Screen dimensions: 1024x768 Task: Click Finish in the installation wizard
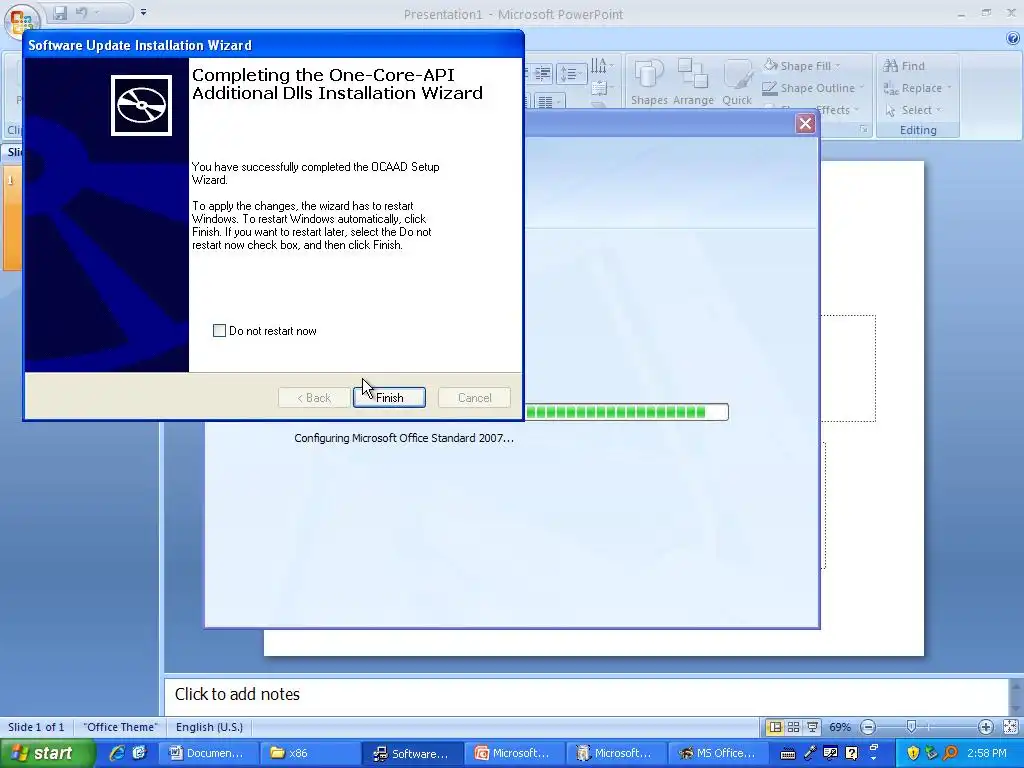coord(389,398)
